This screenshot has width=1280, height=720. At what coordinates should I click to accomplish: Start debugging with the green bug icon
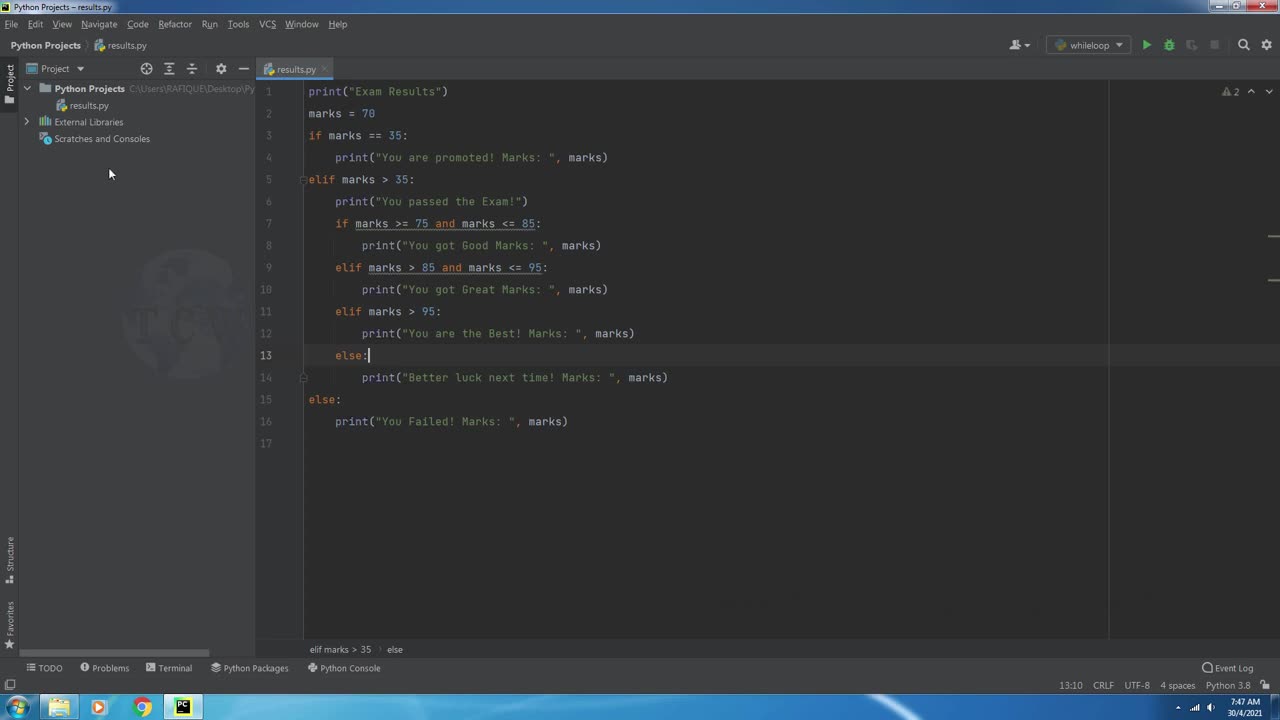coord(1169,45)
